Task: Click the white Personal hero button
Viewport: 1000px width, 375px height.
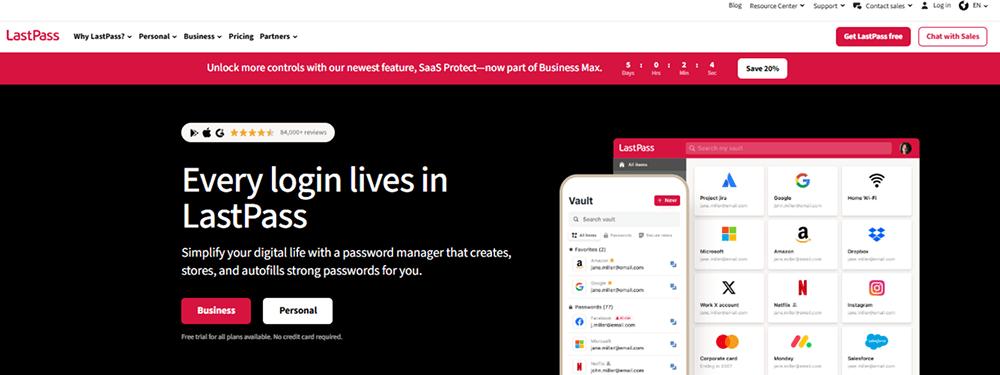Action: [298, 311]
